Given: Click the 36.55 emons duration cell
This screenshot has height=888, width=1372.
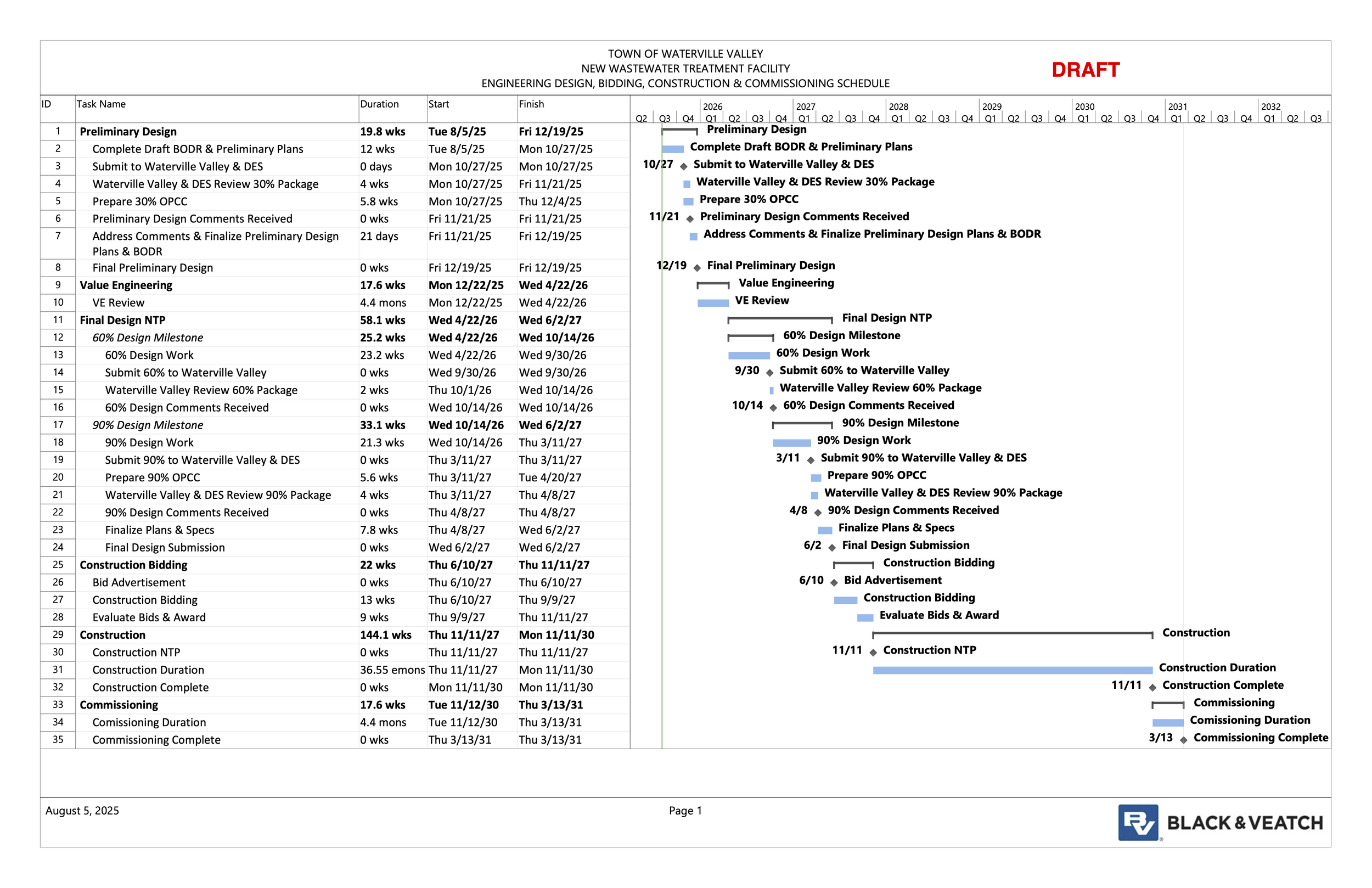Looking at the screenshot, I should [x=392, y=670].
